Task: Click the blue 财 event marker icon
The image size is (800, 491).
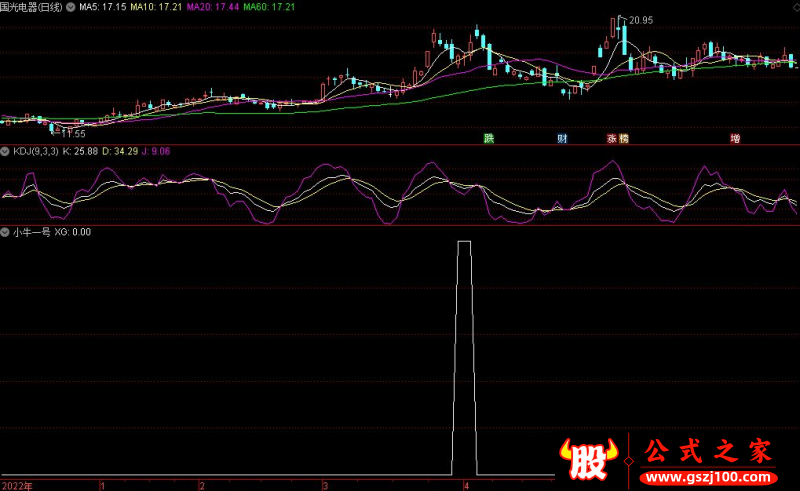Action: pyautogui.click(x=562, y=138)
